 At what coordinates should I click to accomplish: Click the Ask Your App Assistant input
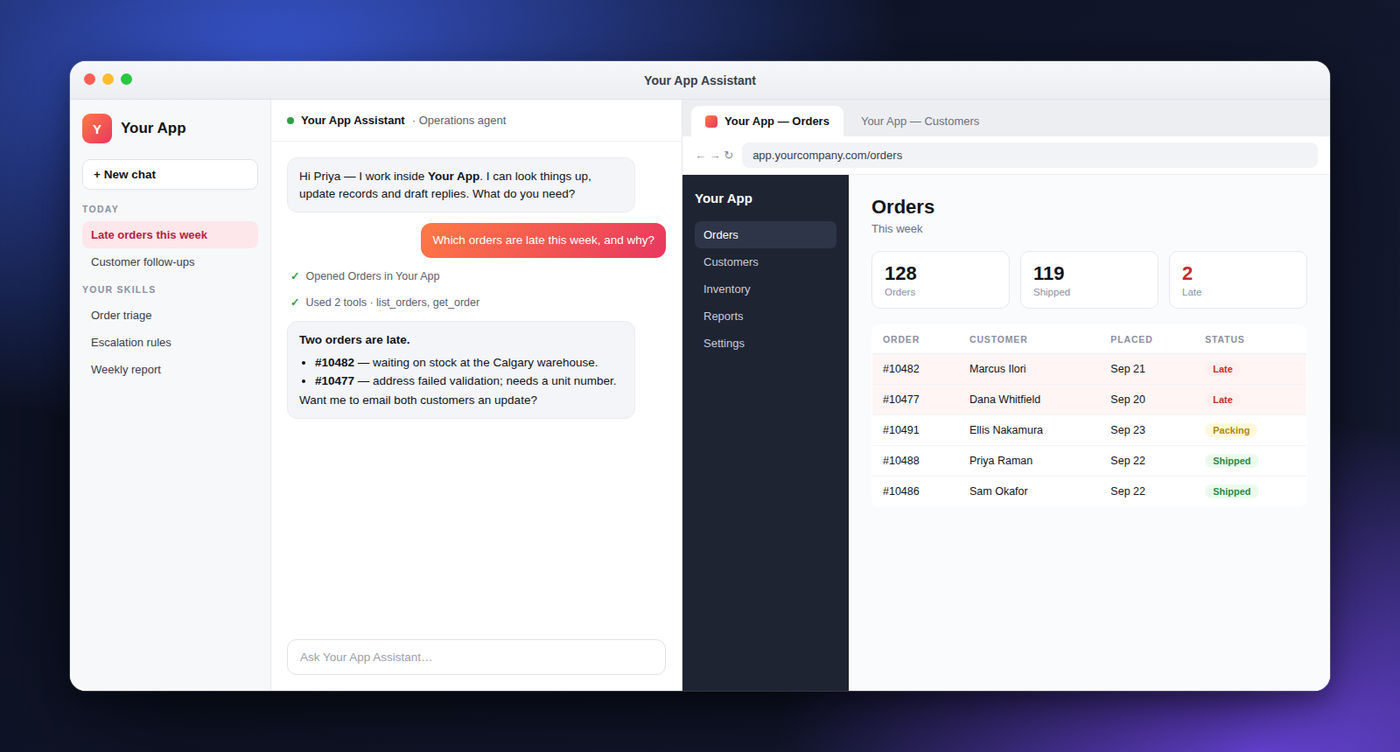pyautogui.click(x=476, y=657)
